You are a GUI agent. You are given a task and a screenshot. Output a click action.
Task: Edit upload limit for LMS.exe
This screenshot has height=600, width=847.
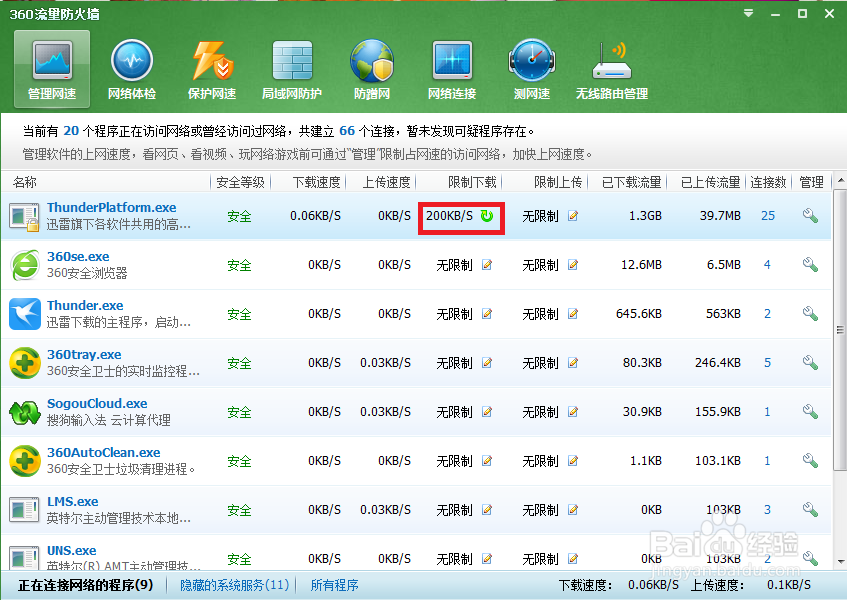tap(573, 510)
